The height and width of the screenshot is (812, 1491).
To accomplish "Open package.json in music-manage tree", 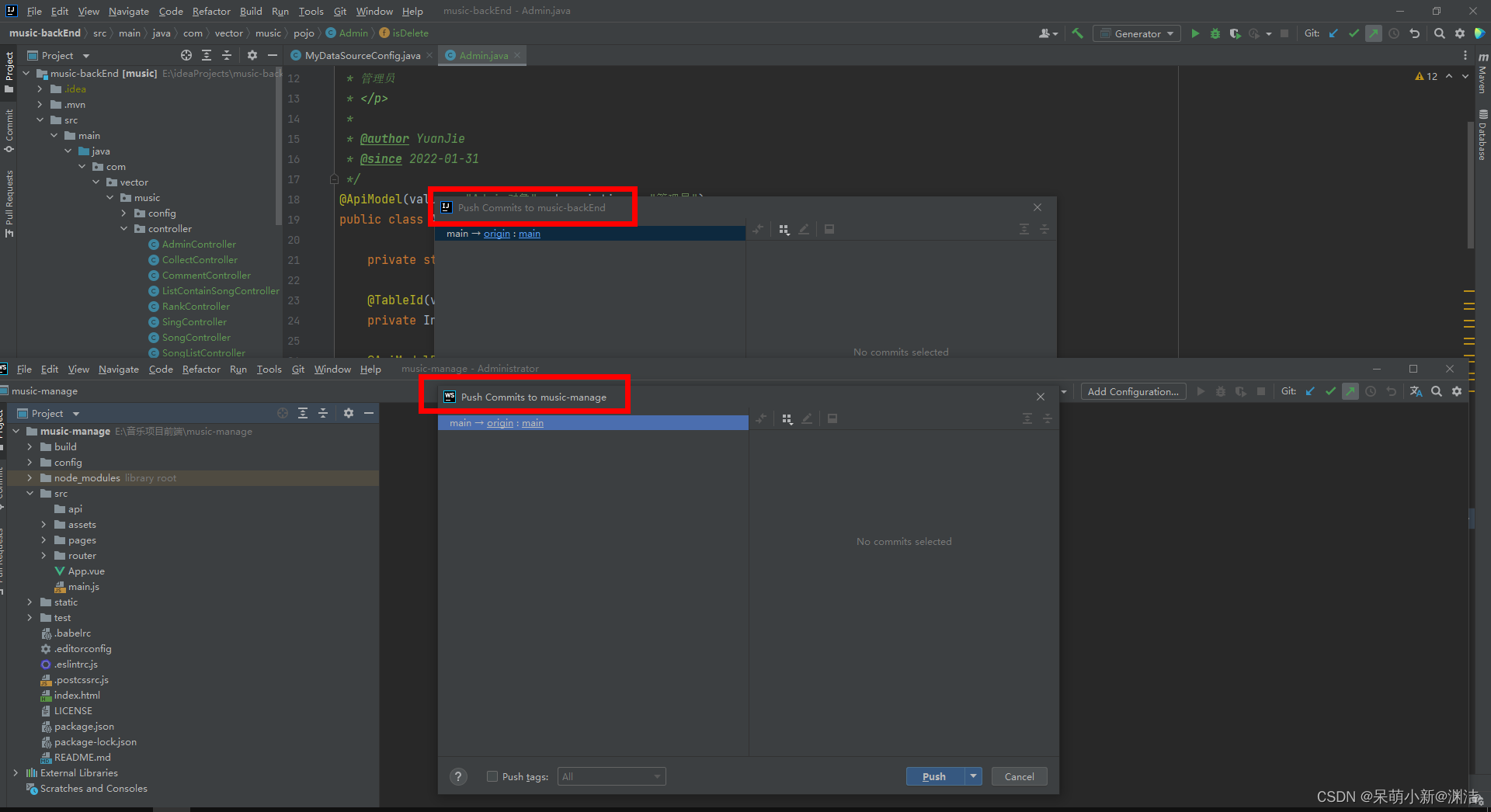I will click(x=84, y=727).
